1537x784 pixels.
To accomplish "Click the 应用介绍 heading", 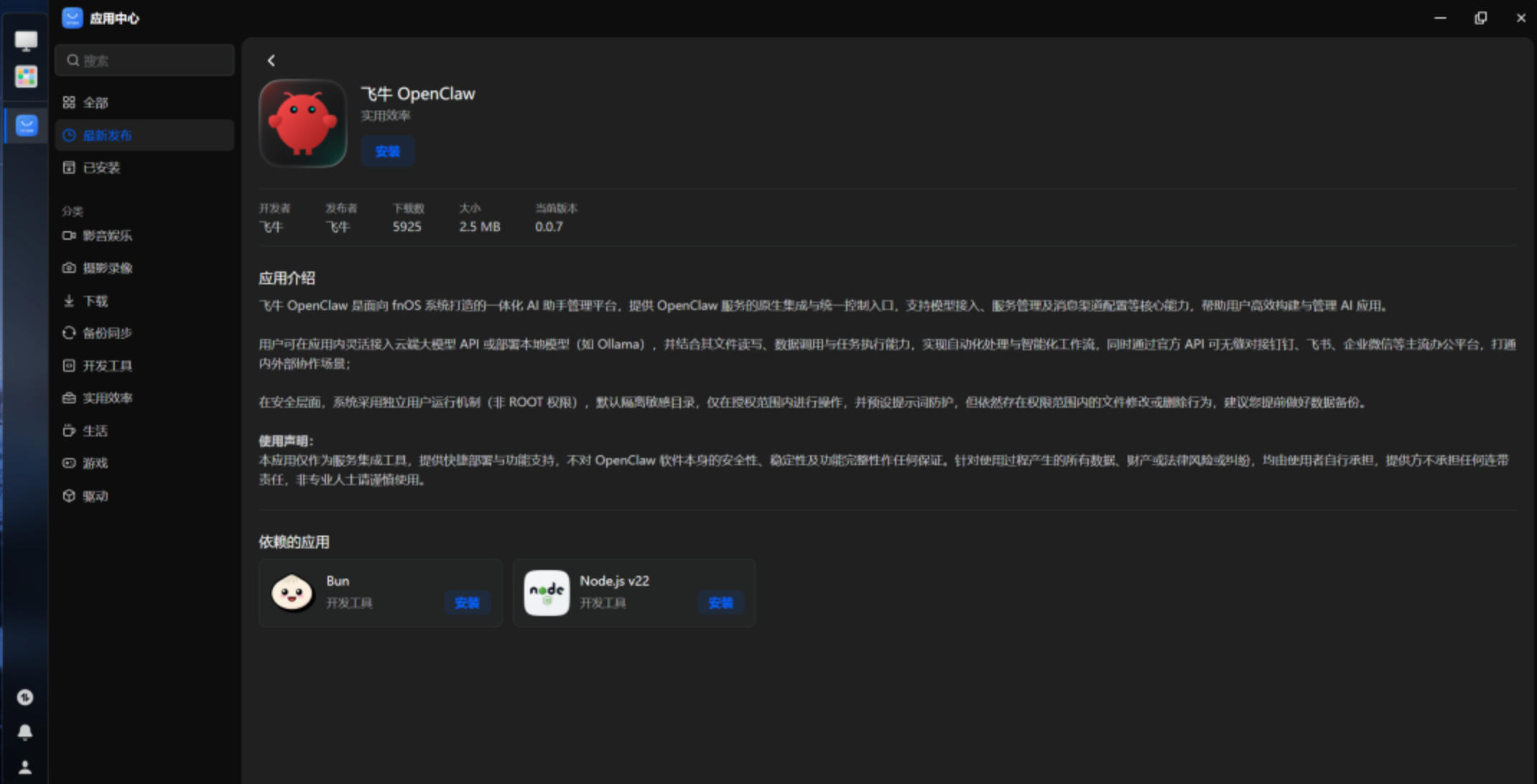I will [x=287, y=278].
